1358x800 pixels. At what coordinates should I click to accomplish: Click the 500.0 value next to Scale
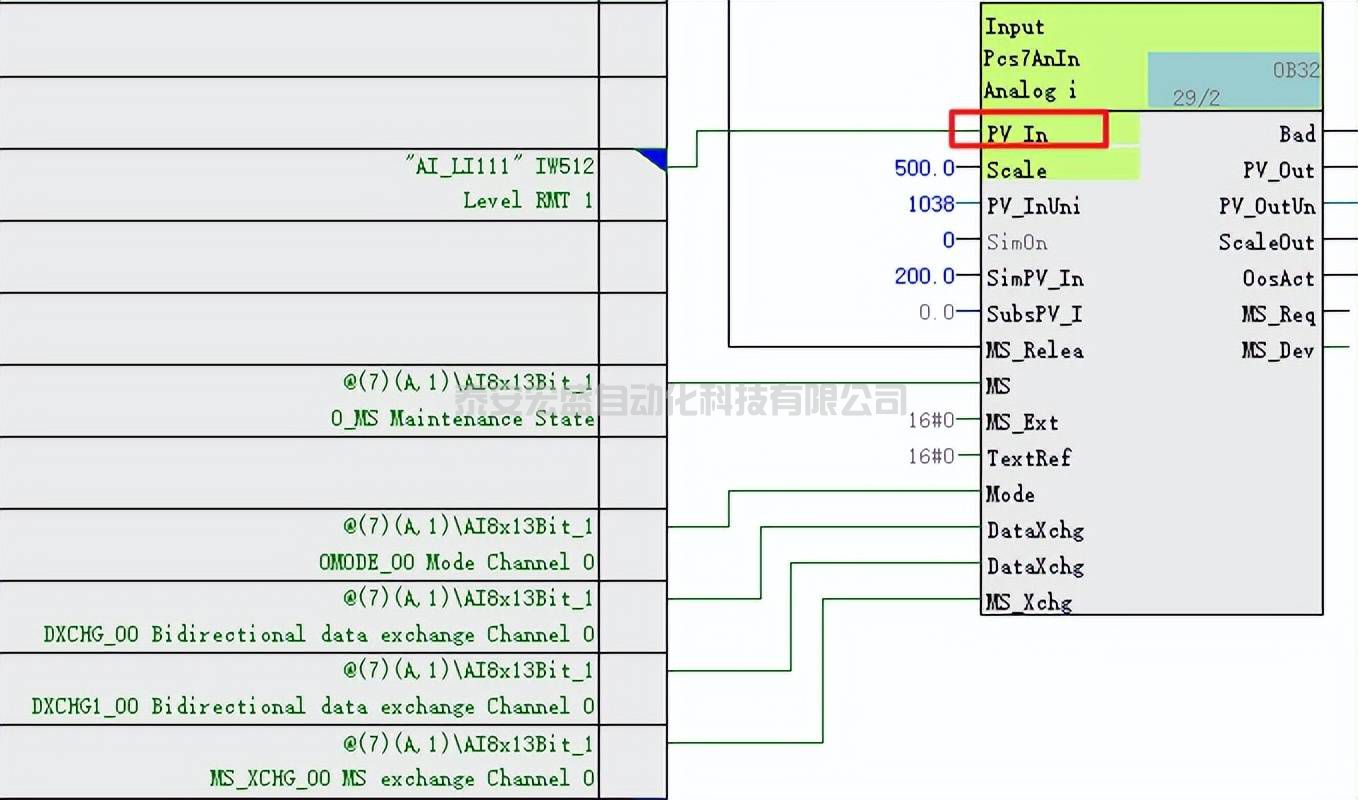[x=924, y=169]
